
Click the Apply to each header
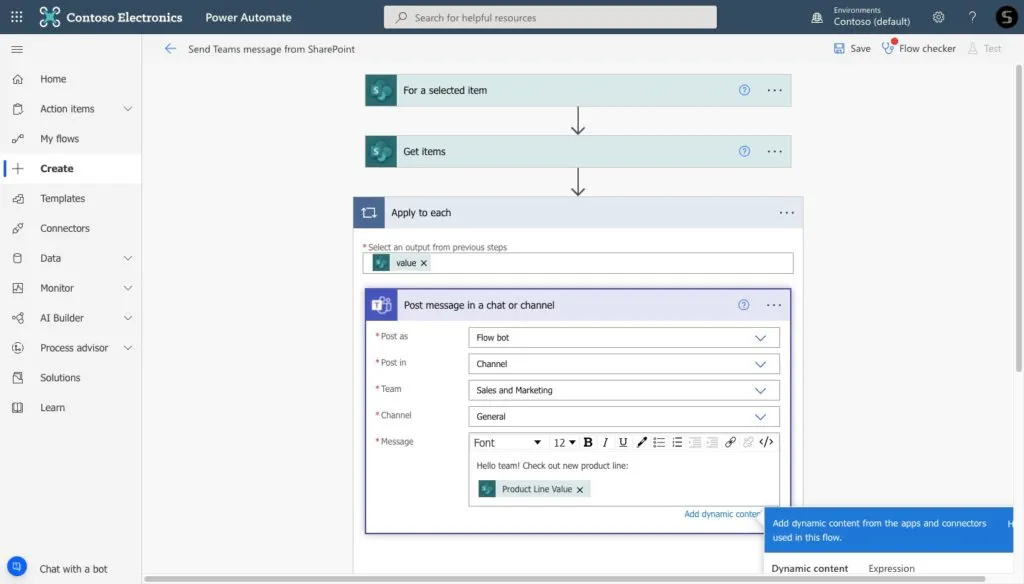(578, 212)
